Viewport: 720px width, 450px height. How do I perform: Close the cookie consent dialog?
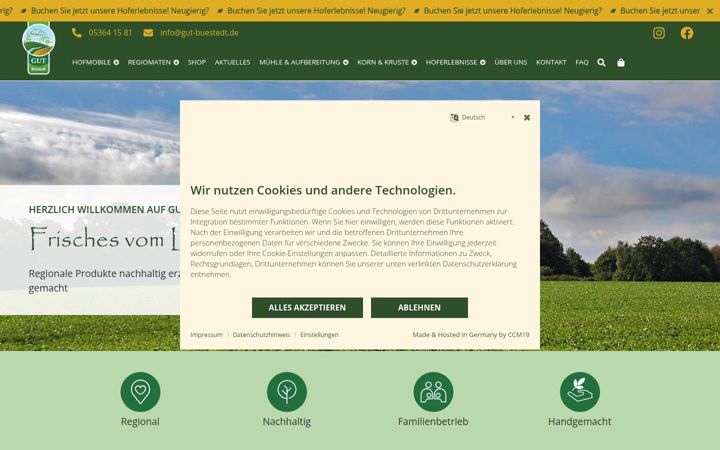[x=527, y=118]
